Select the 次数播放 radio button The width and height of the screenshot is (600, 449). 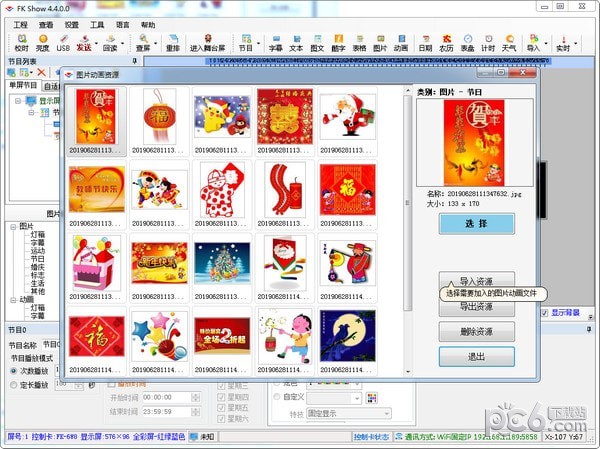click(13, 371)
